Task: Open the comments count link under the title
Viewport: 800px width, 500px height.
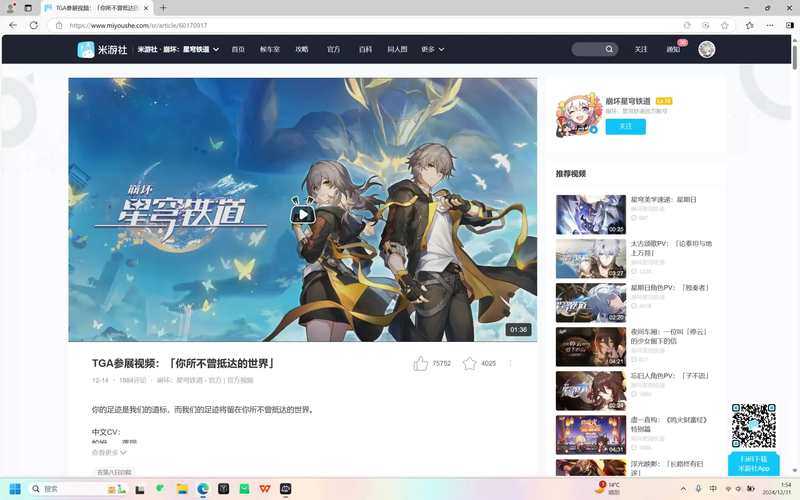Action: [x=132, y=380]
